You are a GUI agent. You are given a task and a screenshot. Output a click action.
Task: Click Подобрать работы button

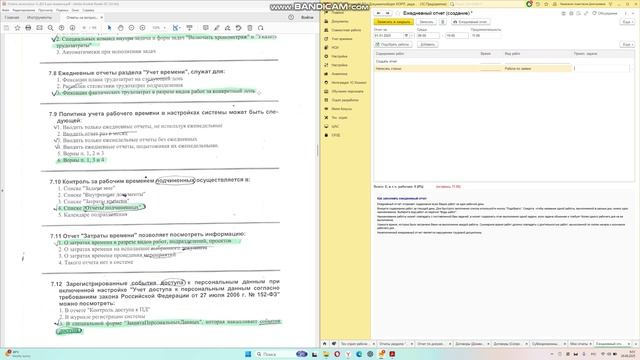click(393, 44)
